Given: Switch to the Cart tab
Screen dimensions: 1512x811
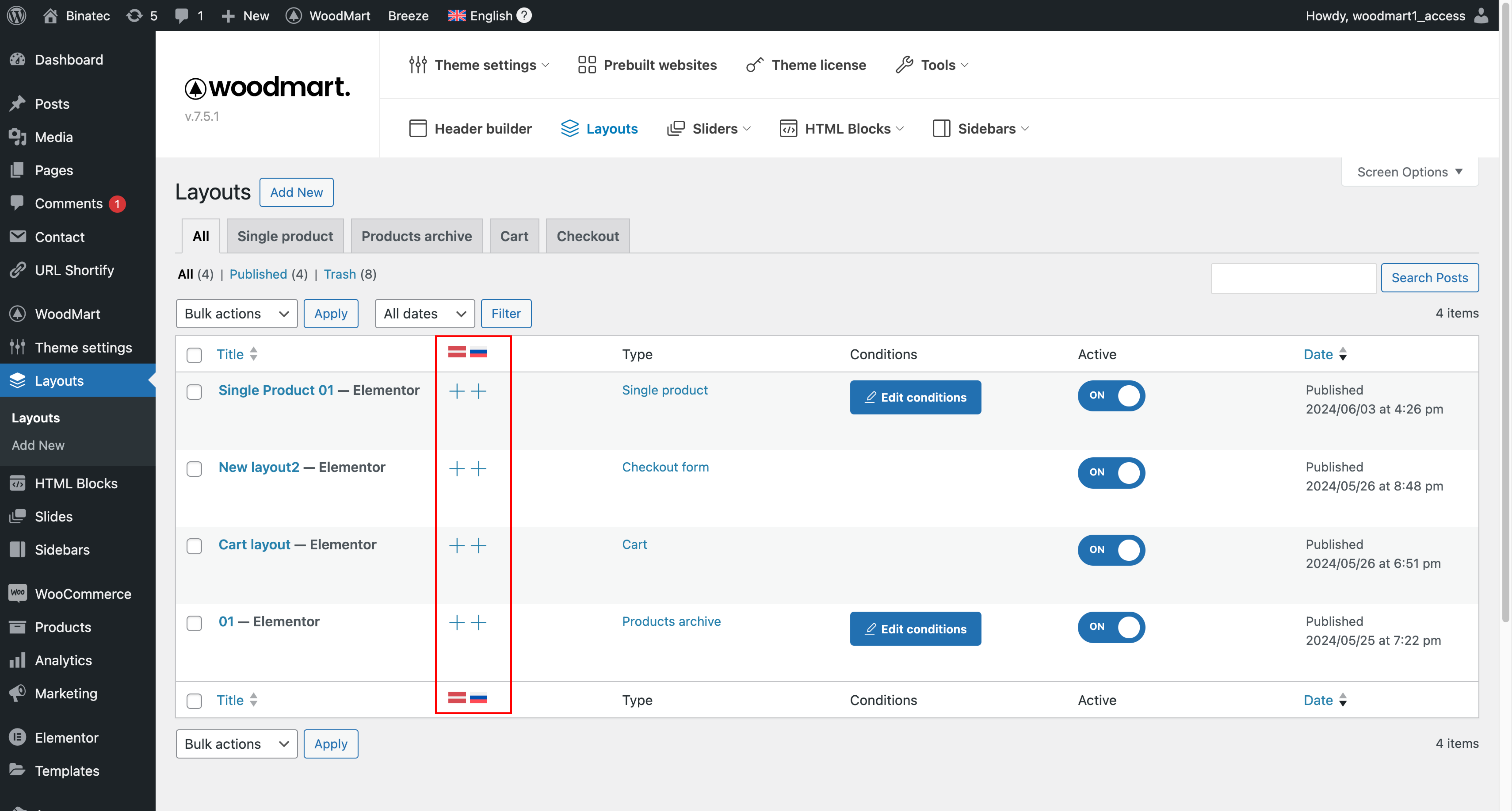Looking at the screenshot, I should pos(514,236).
